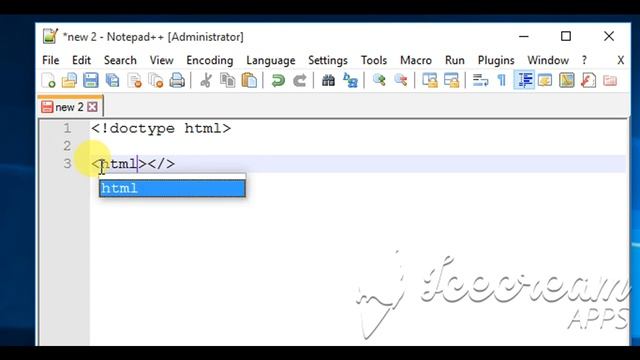Open the Search menu
The image size is (640, 360).
click(120, 60)
